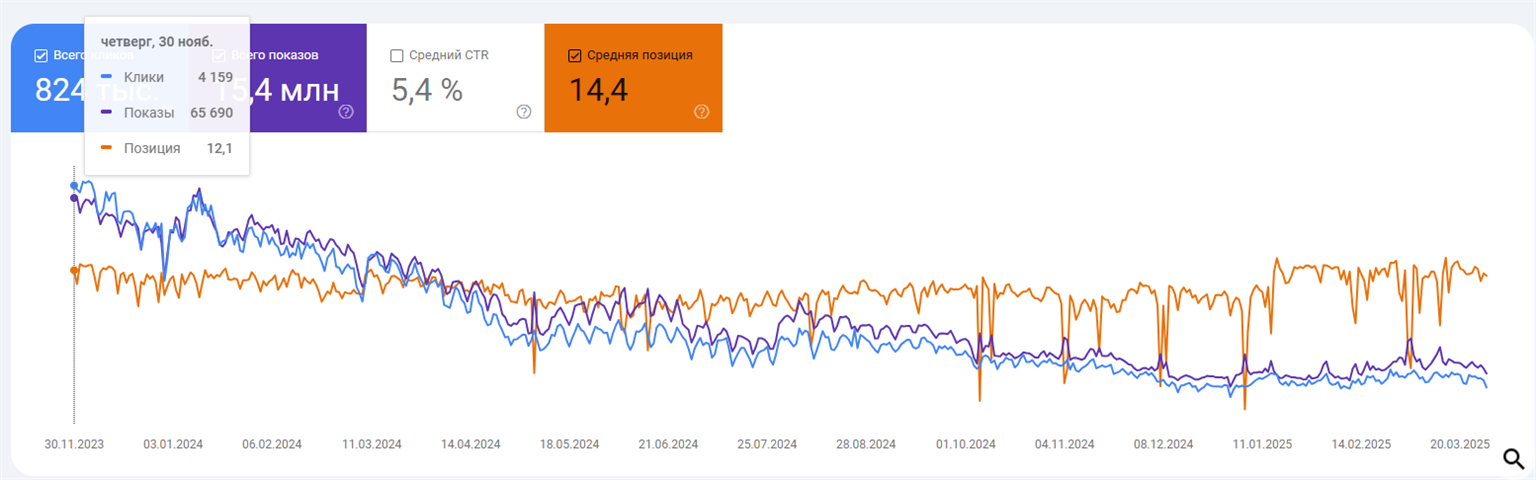The width and height of the screenshot is (1536, 480).
Task: Click the blue clicks data point on chart
Action: pyautogui.click(x=74, y=186)
